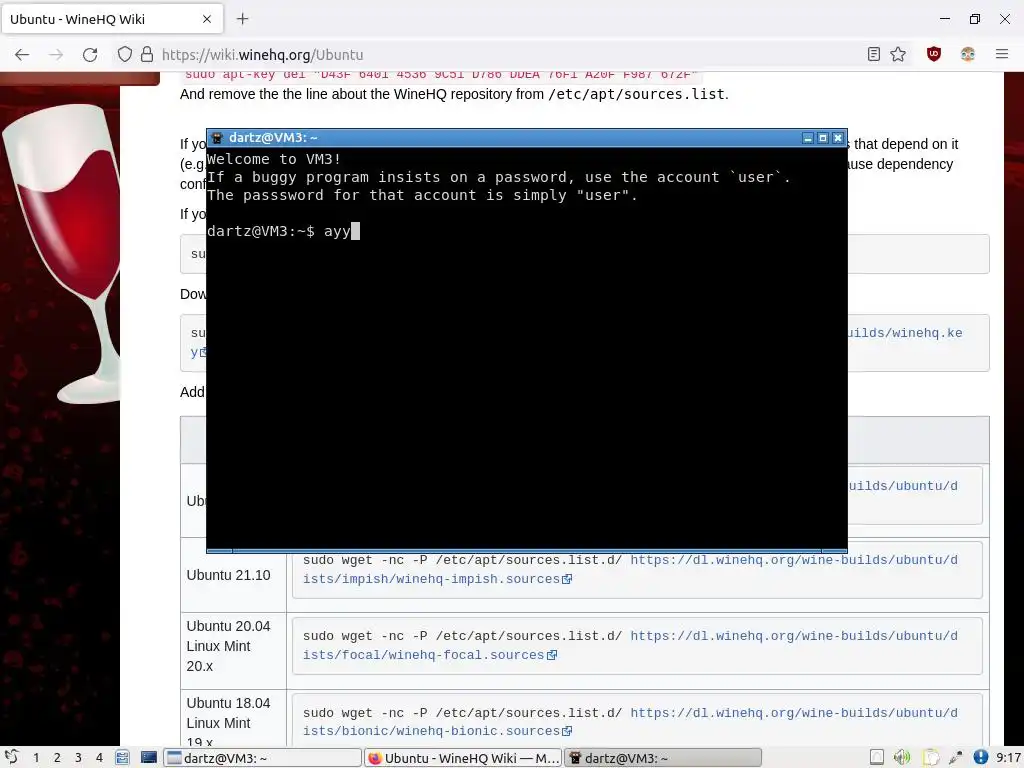This screenshot has width=1024, height=768.
Task: Click the 'Ubuntu 21.10' table cell
Action: coord(233,575)
